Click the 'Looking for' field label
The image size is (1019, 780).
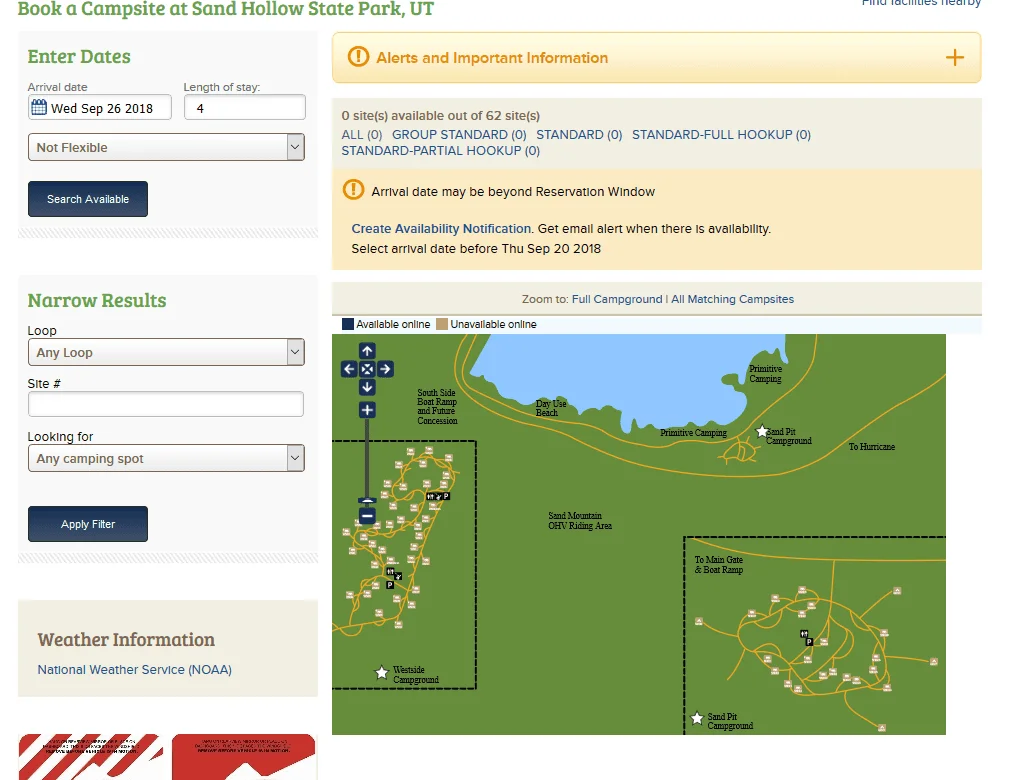pos(60,437)
